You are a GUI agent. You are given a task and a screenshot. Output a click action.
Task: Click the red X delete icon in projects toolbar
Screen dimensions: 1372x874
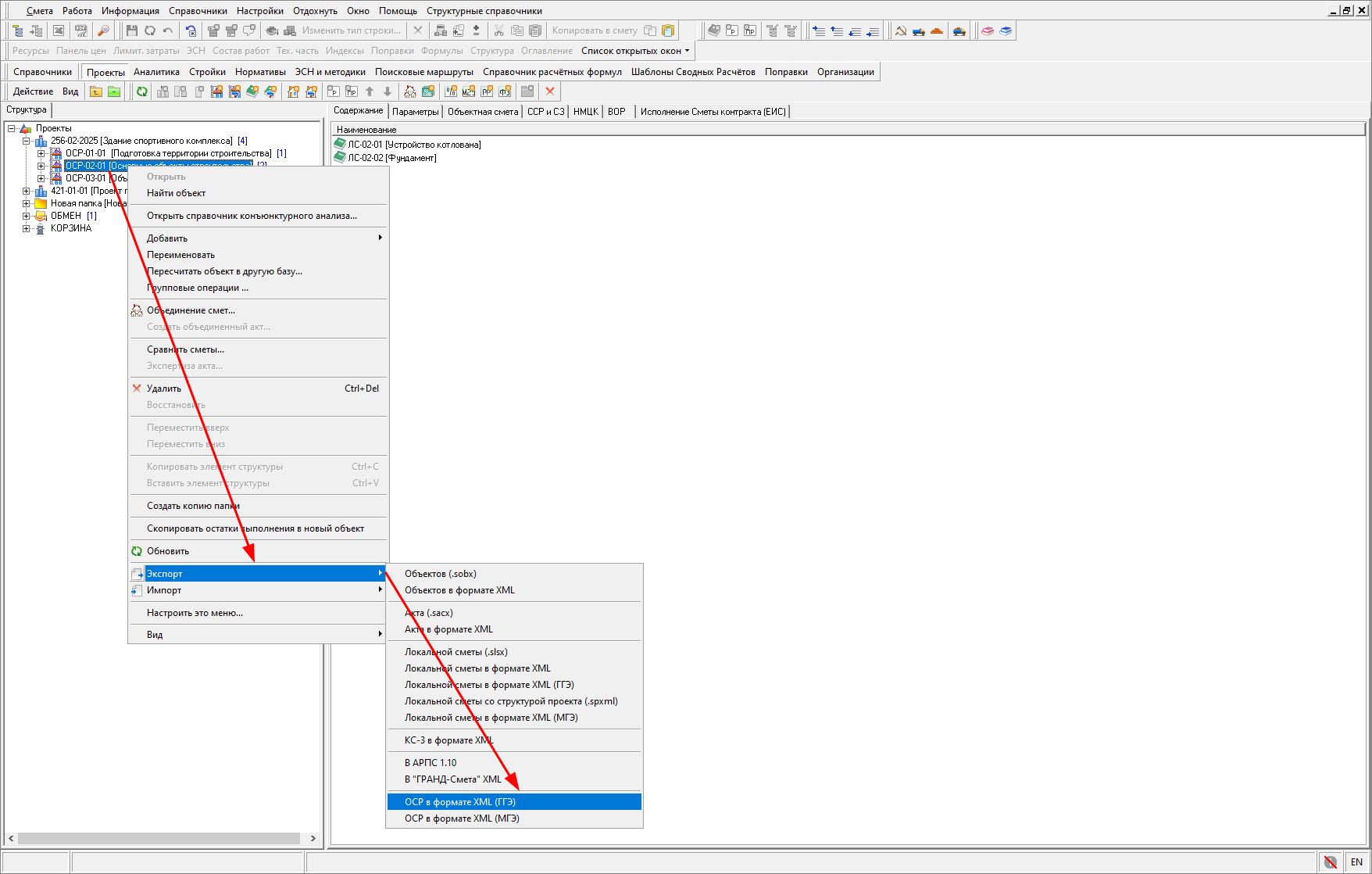click(550, 91)
